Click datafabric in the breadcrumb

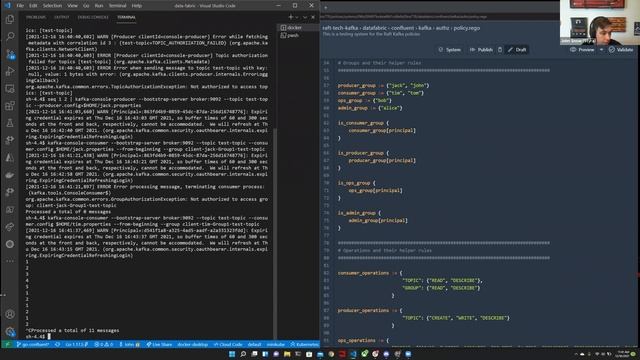pyautogui.click(x=375, y=28)
